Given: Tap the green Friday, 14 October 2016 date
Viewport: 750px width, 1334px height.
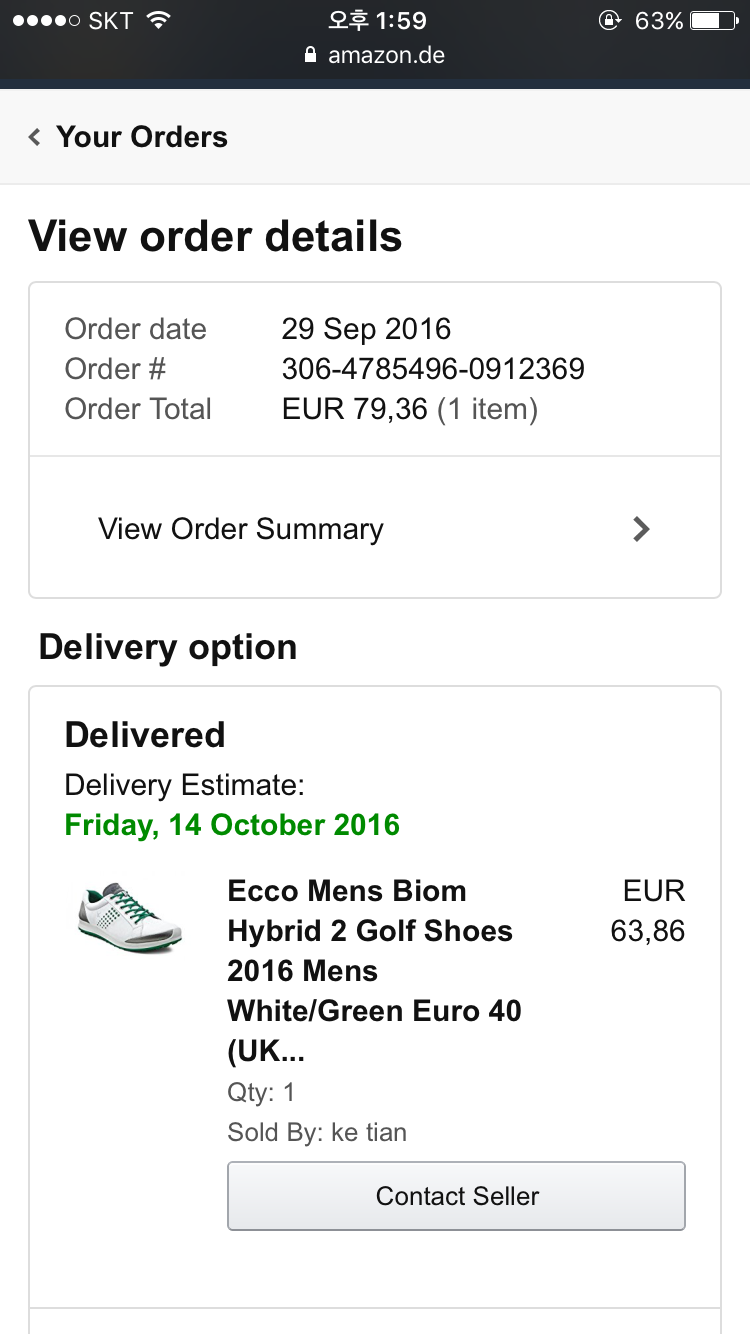Looking at the screenshot, I should pos(232,825).
